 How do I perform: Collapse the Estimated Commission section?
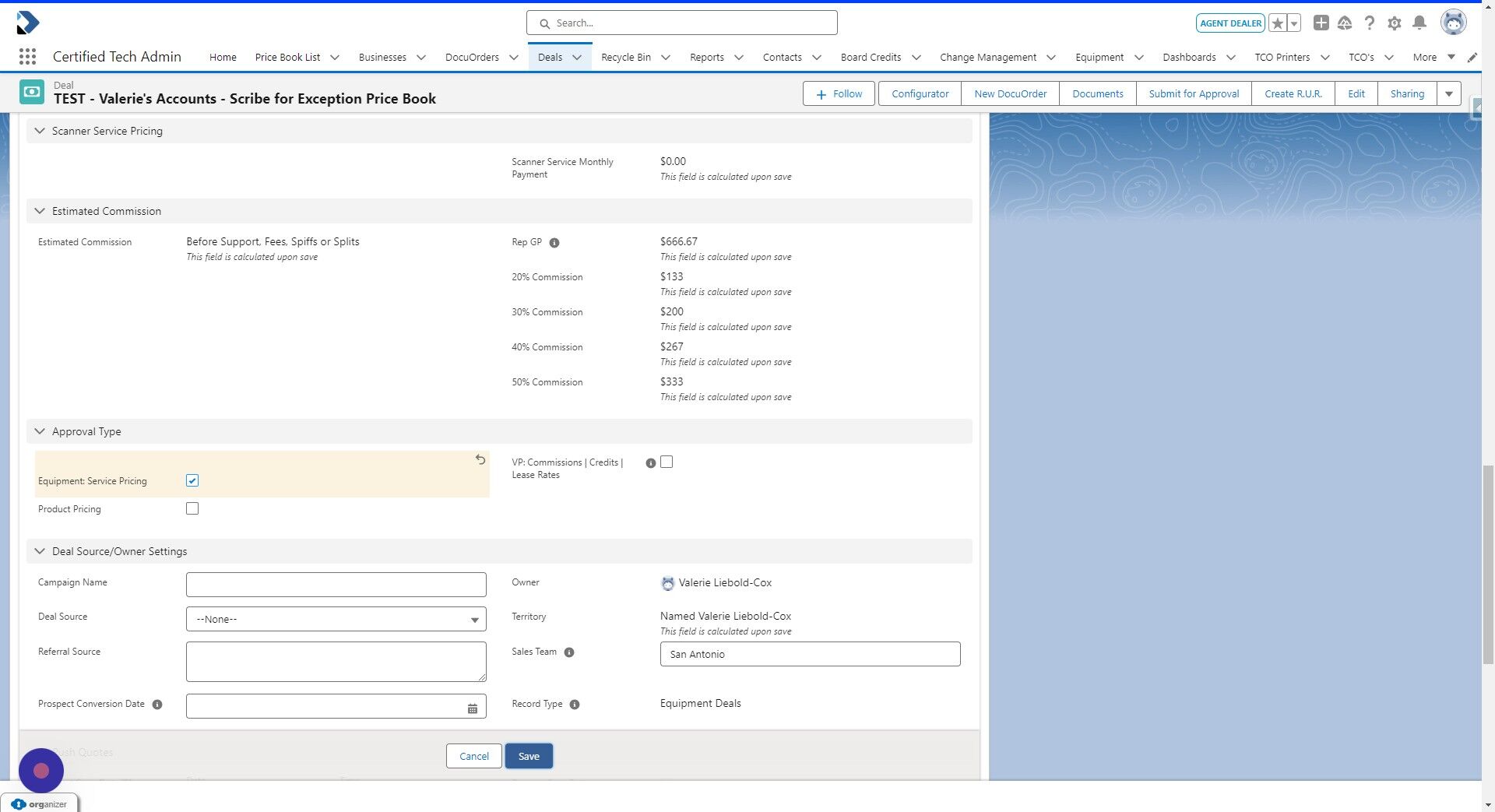[40, 211]
